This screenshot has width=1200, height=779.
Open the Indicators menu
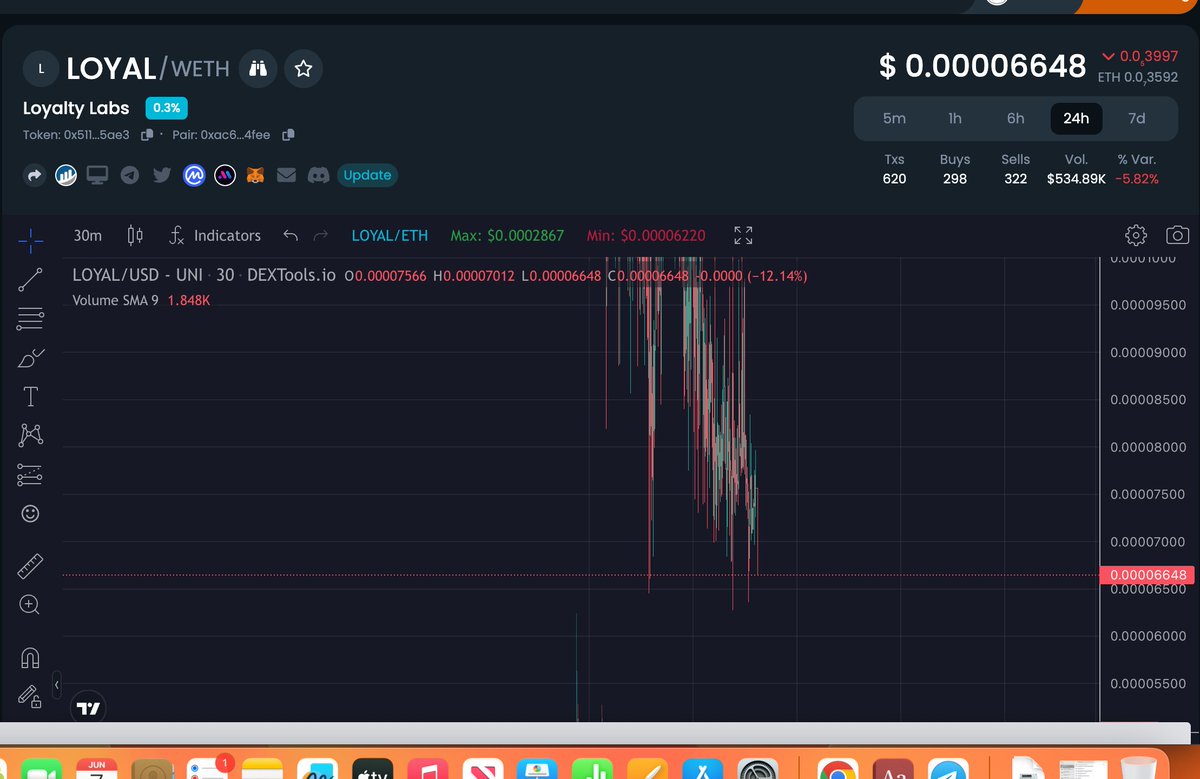click(214, 235)
